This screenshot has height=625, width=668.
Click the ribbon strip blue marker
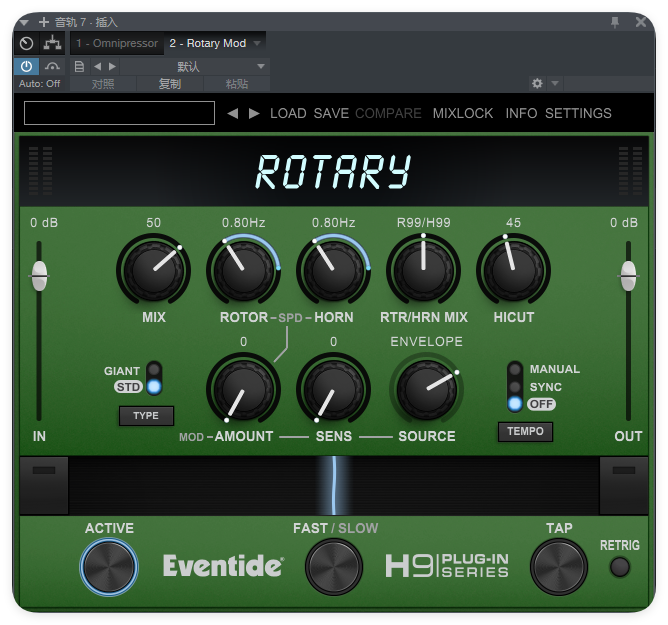pos(334,486)
